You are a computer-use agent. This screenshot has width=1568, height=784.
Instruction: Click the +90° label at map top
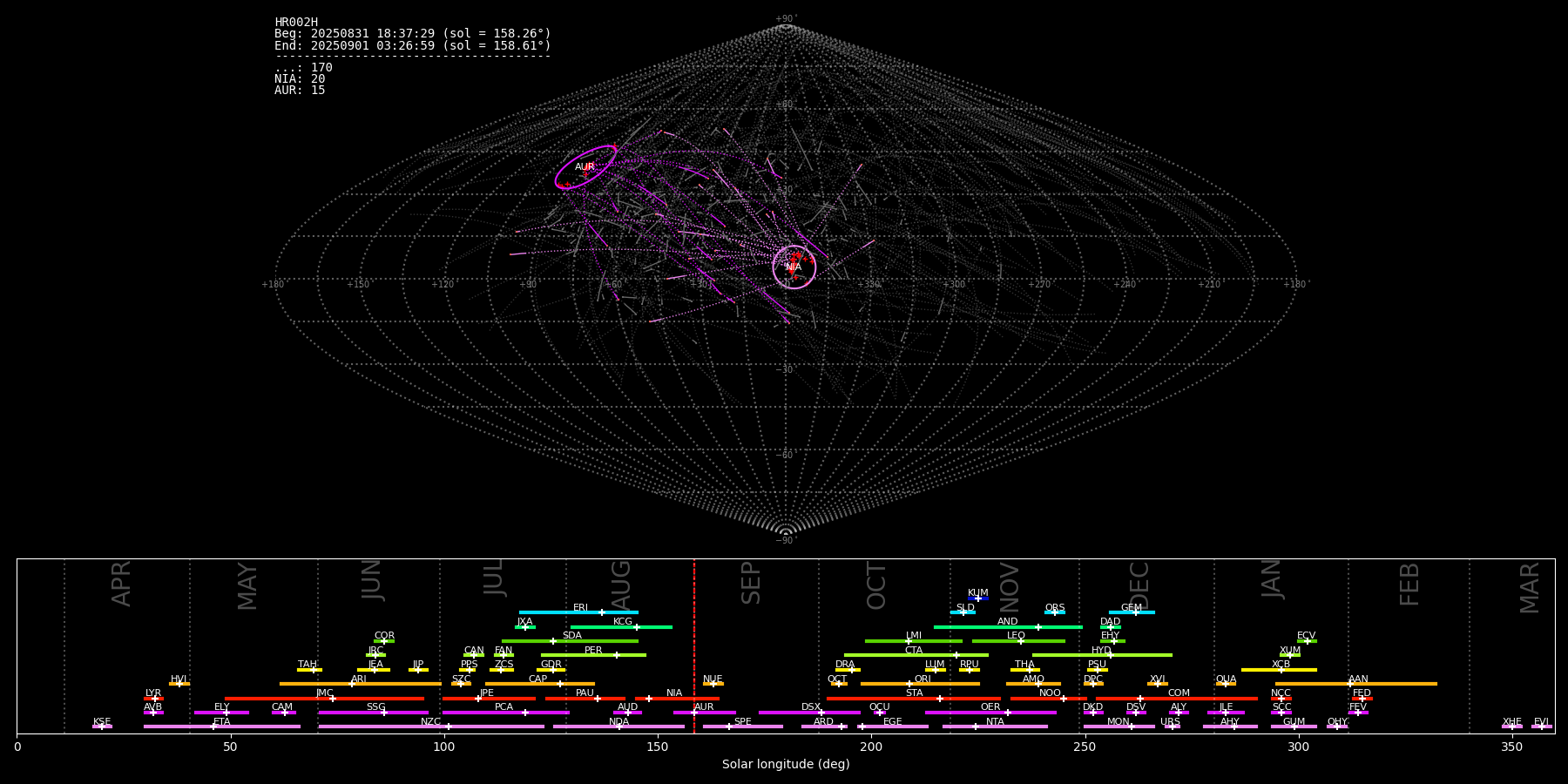786,19
